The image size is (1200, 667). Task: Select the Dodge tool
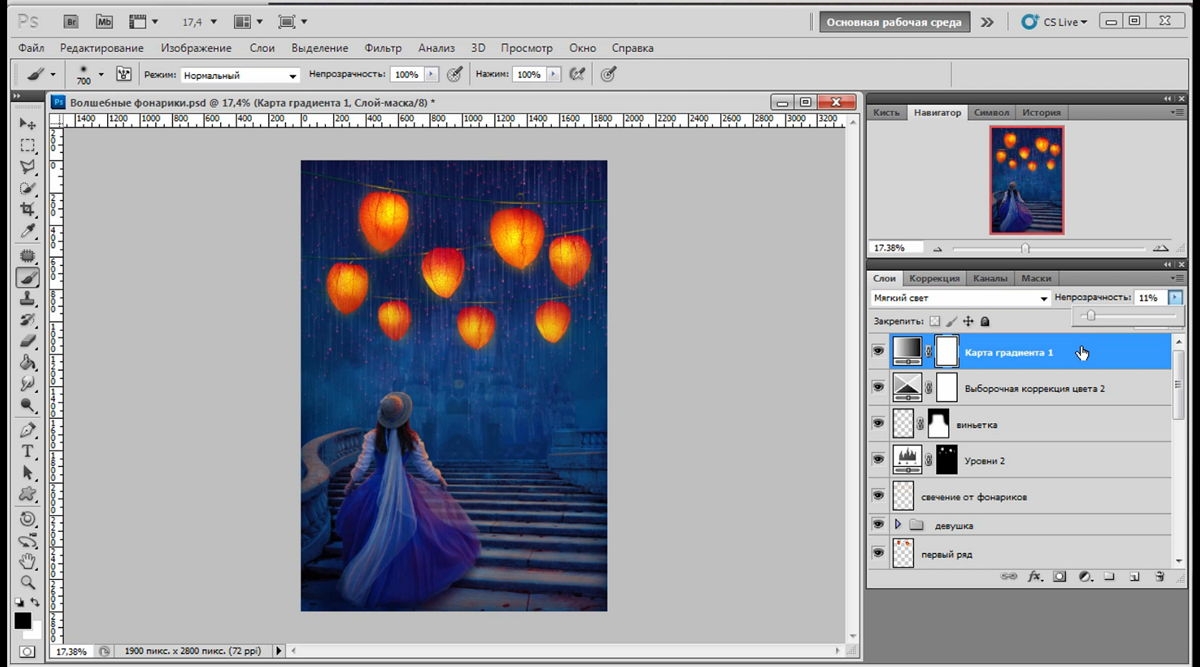[28, 406]
